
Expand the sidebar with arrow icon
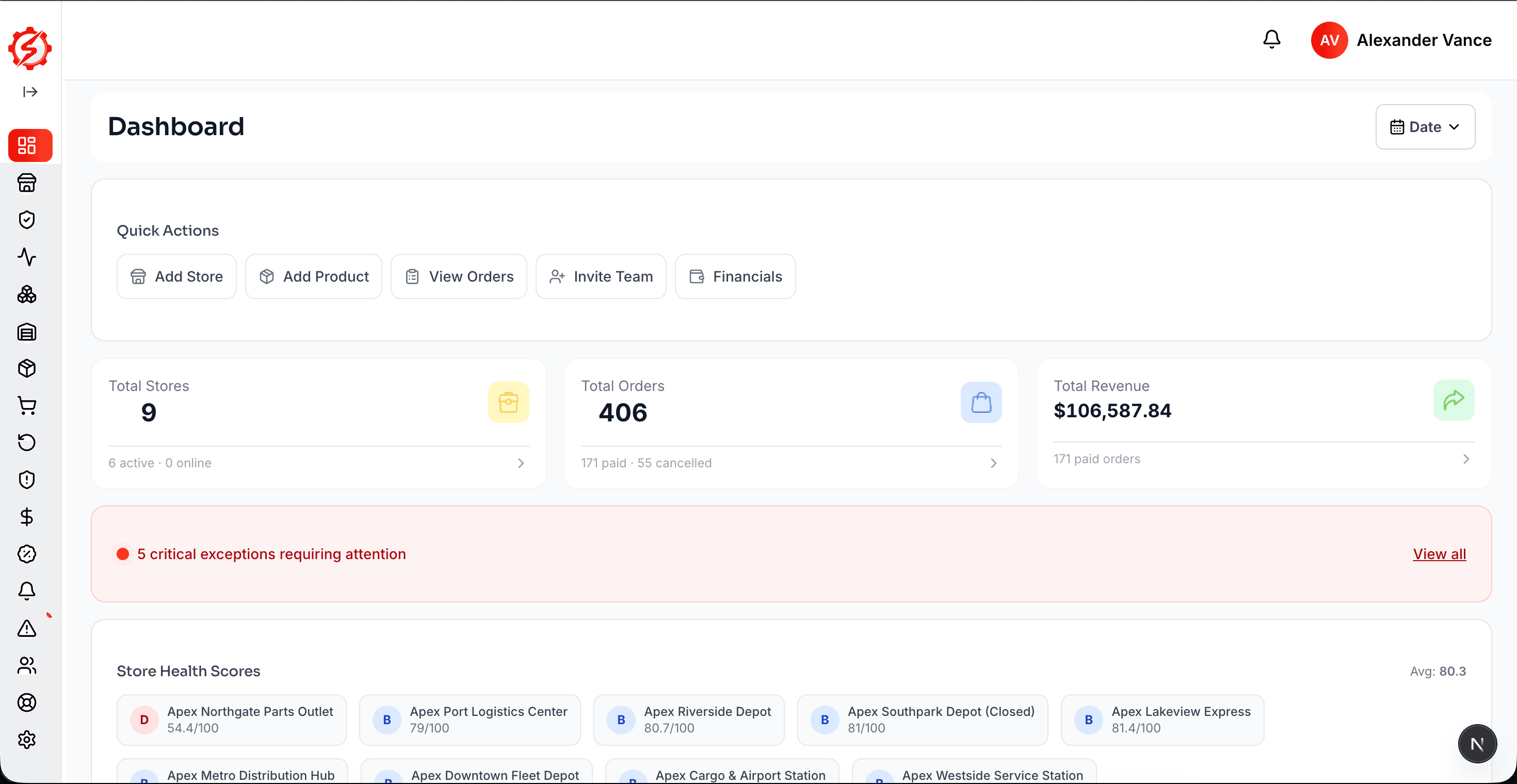[x=30, y=91]
